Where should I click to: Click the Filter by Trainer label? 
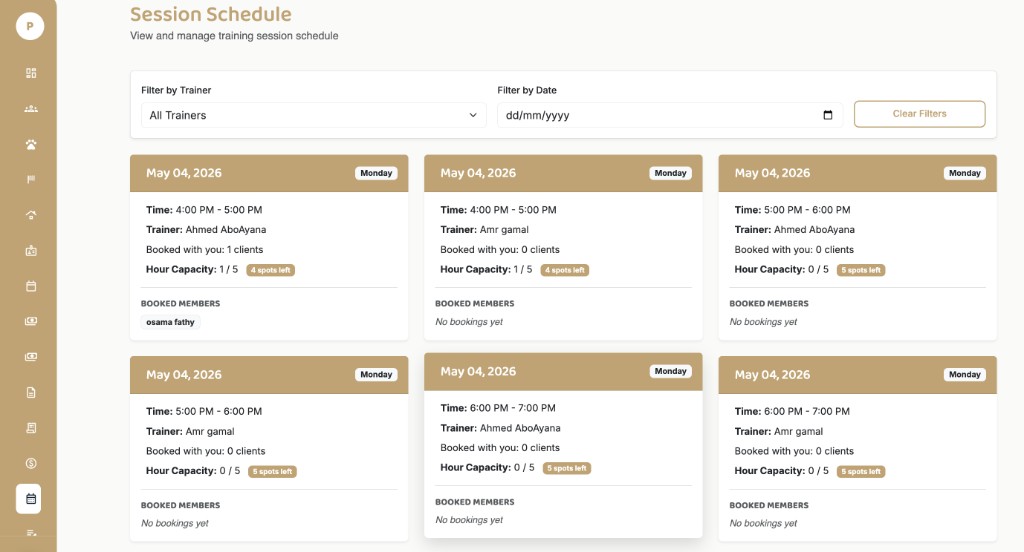coord(176,90)
